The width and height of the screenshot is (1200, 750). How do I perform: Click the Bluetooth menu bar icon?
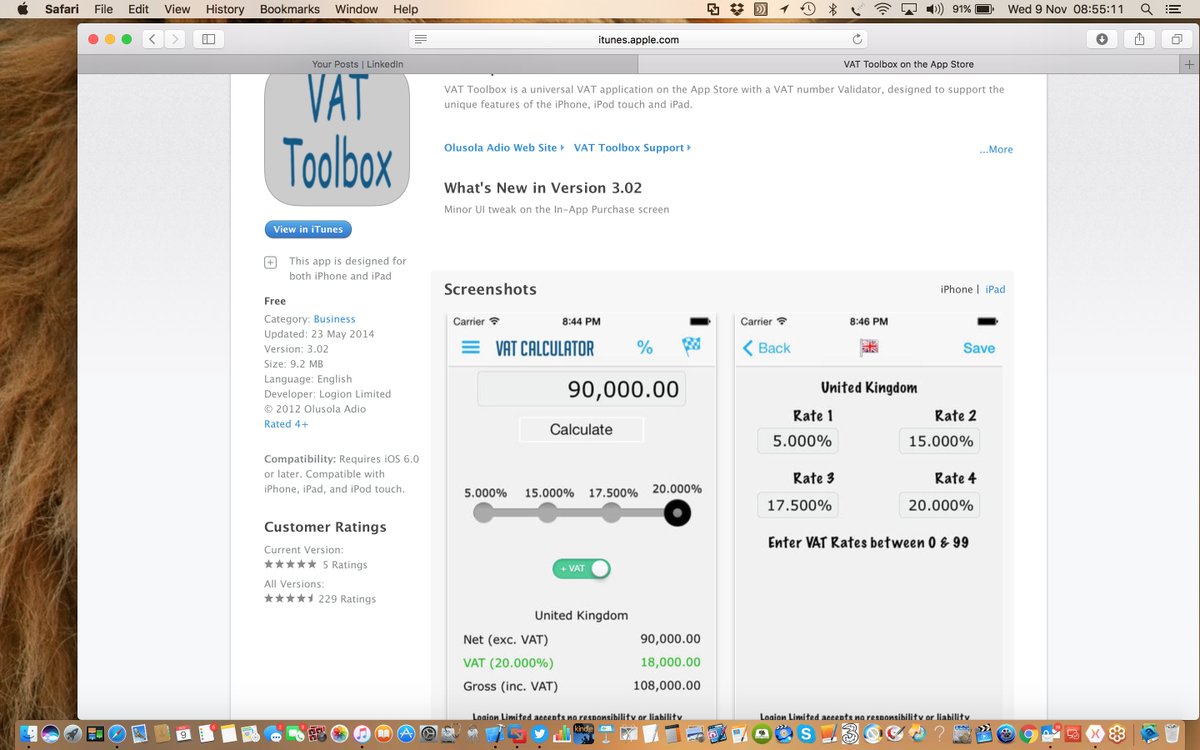tap(832, 9)
